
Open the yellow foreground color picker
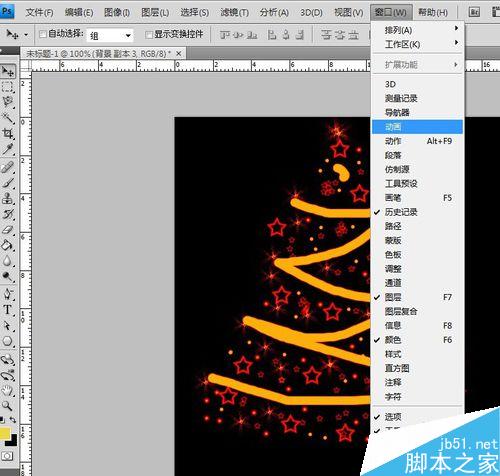5,433
